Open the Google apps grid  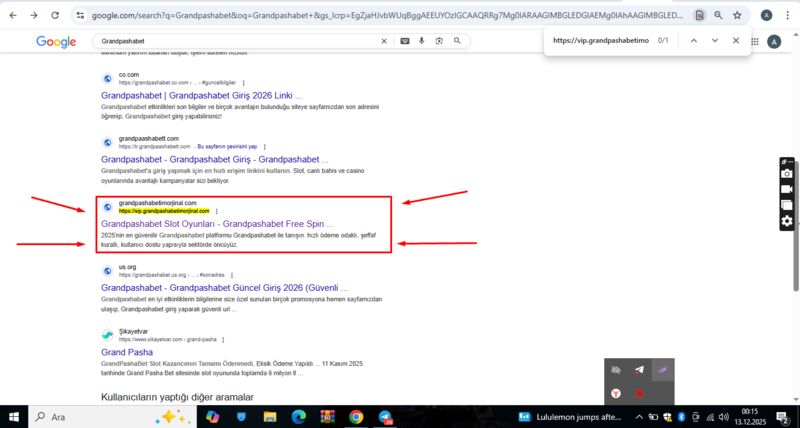755,42
